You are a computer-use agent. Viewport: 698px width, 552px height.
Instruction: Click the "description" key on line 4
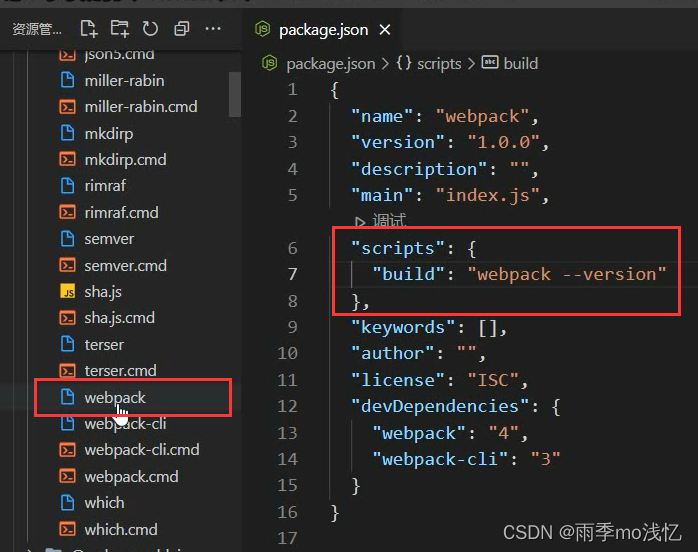point(418,169)
